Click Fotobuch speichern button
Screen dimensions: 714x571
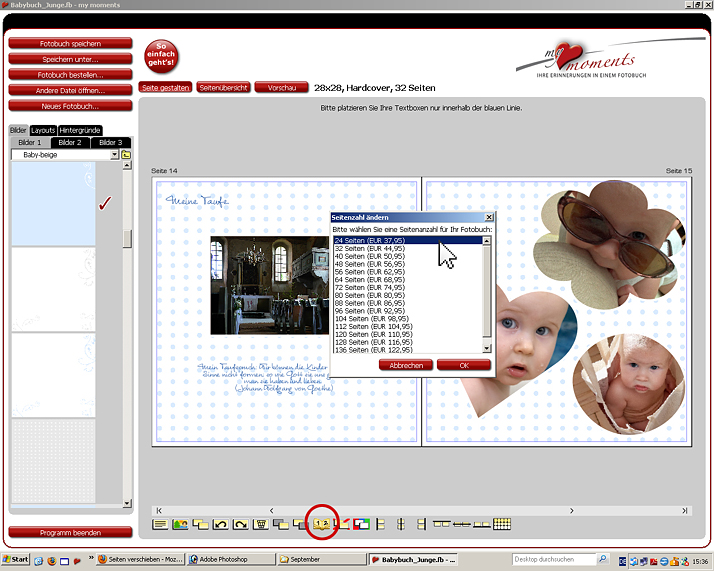click(x=71, y=44)
